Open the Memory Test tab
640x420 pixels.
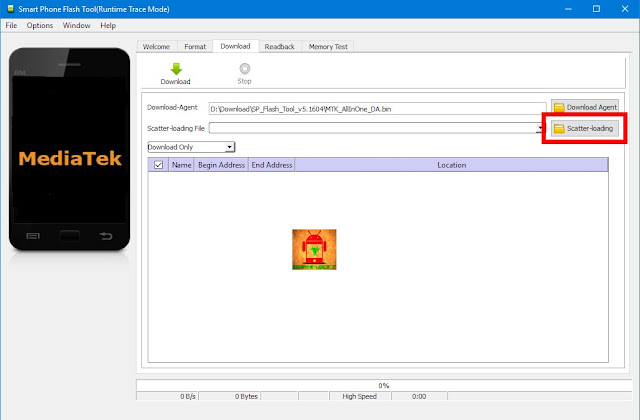[328, 47]
